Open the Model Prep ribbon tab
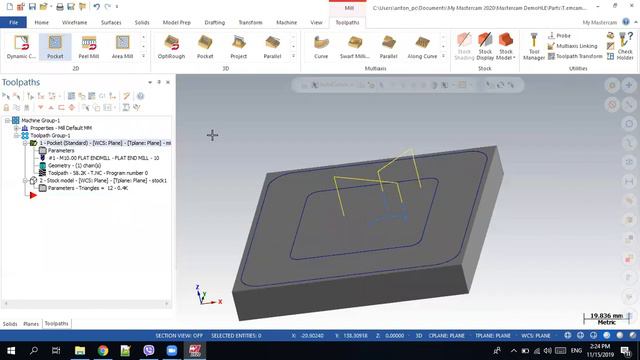This screenshot has height=360, width=640. tap(177, 22)
